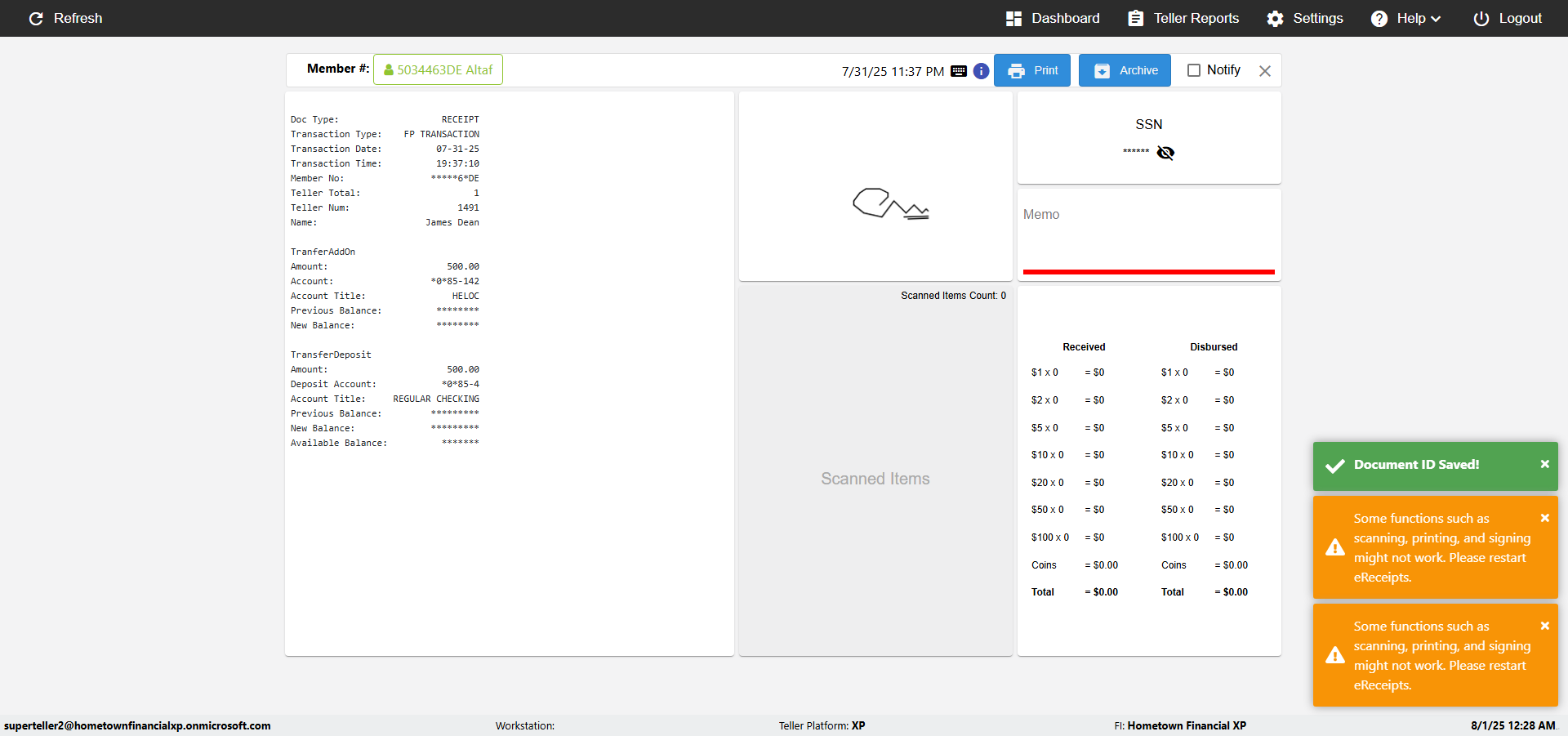Open Teller Reports page
Image resolution: width=1568 pixels, height=736 pixels.
(1183, 18)
